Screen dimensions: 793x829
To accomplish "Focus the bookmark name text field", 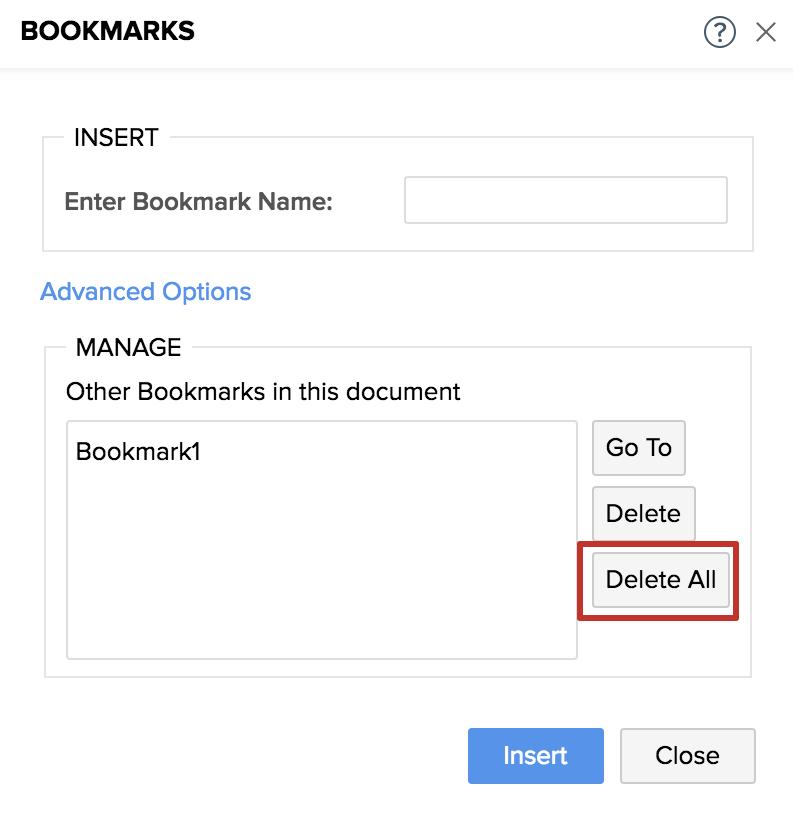I will coord(565,201).
